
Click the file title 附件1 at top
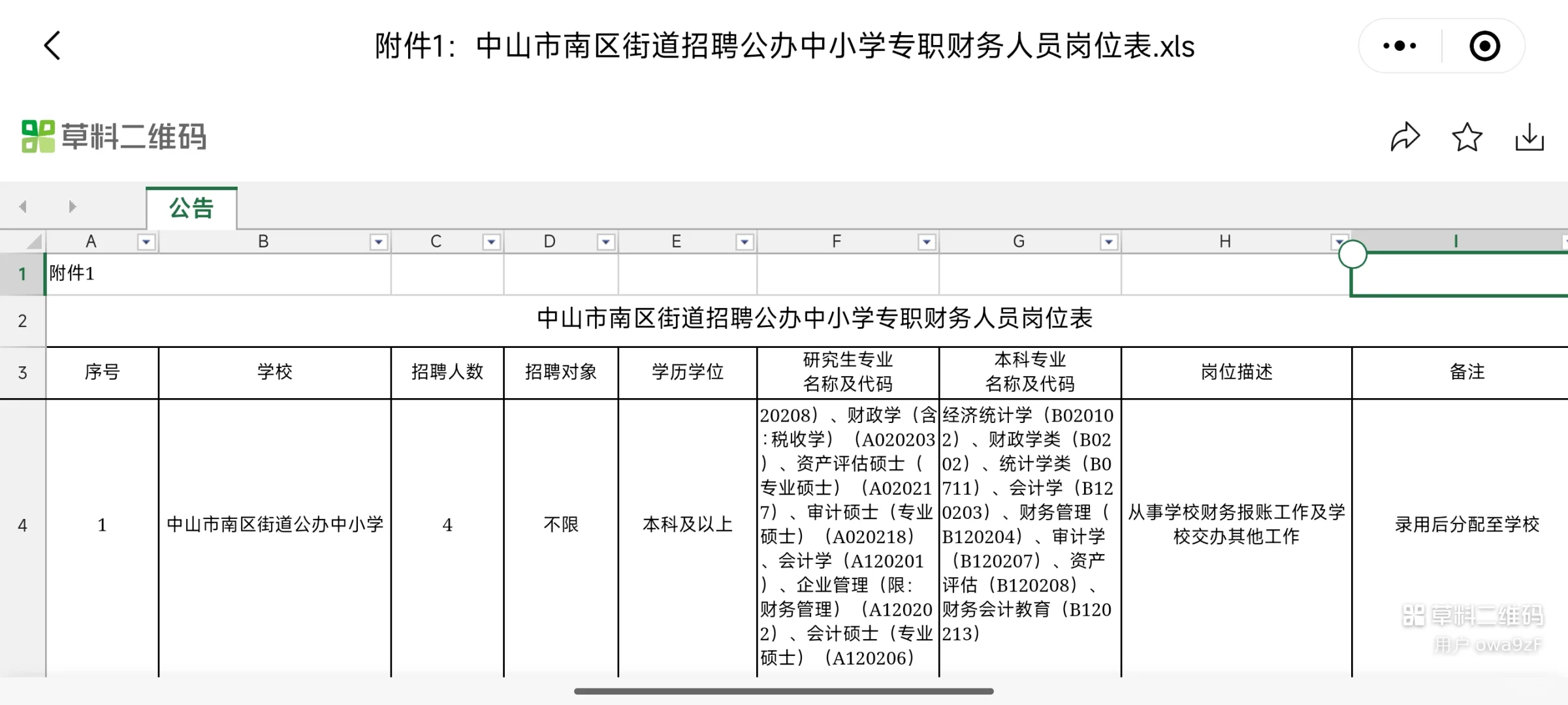pyautogui.click(x=783, y=47)
